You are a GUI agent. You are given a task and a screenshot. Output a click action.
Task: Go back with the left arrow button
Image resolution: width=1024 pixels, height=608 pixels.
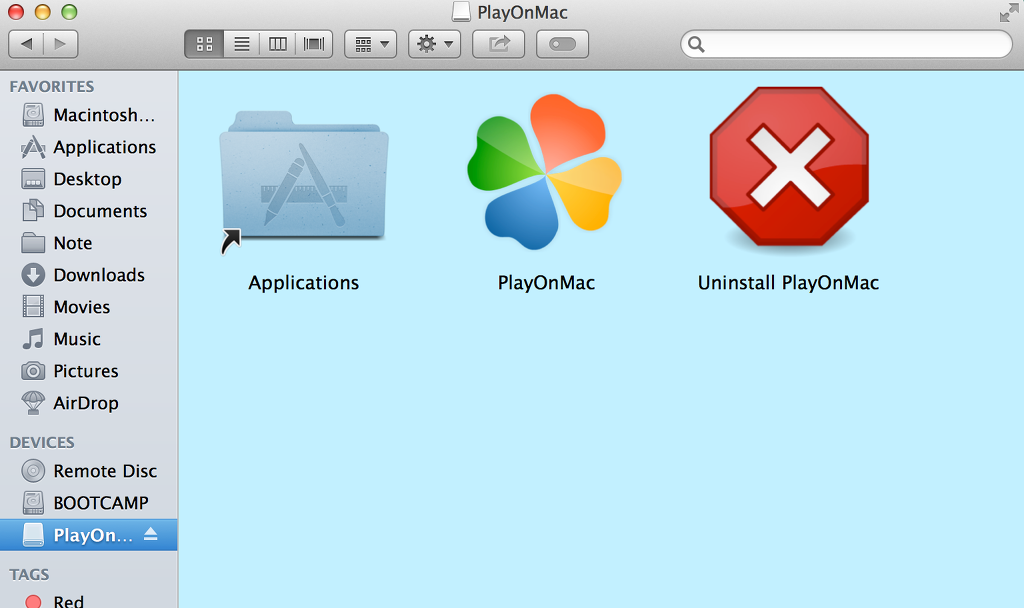pos(26,44)
